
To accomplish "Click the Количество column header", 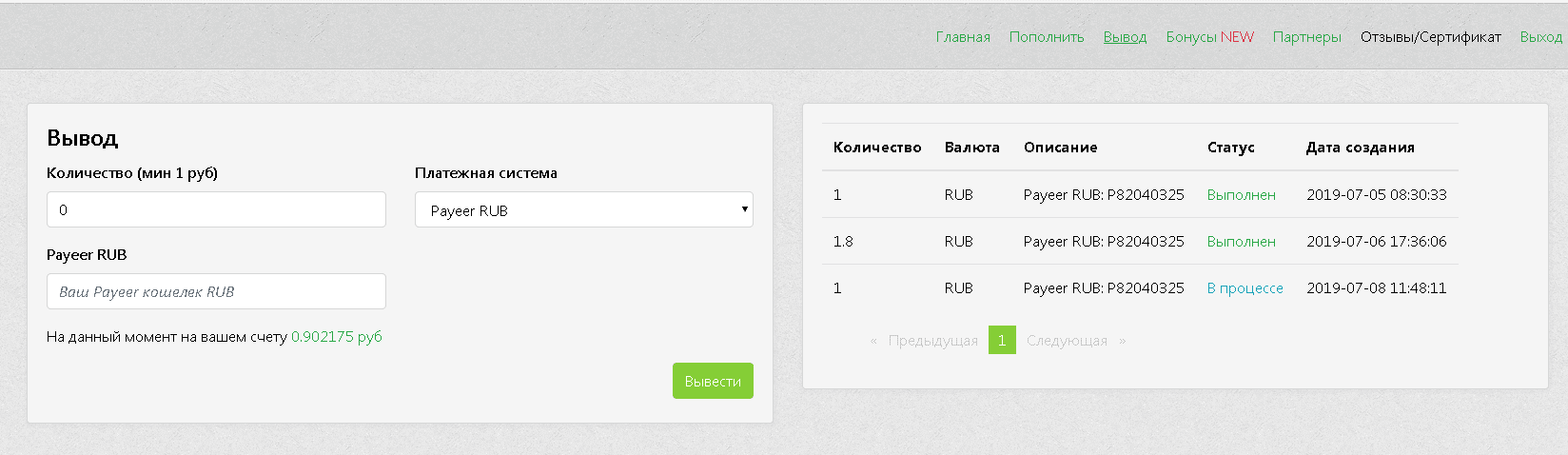I will pyautogui.click(x=877, y=148).
